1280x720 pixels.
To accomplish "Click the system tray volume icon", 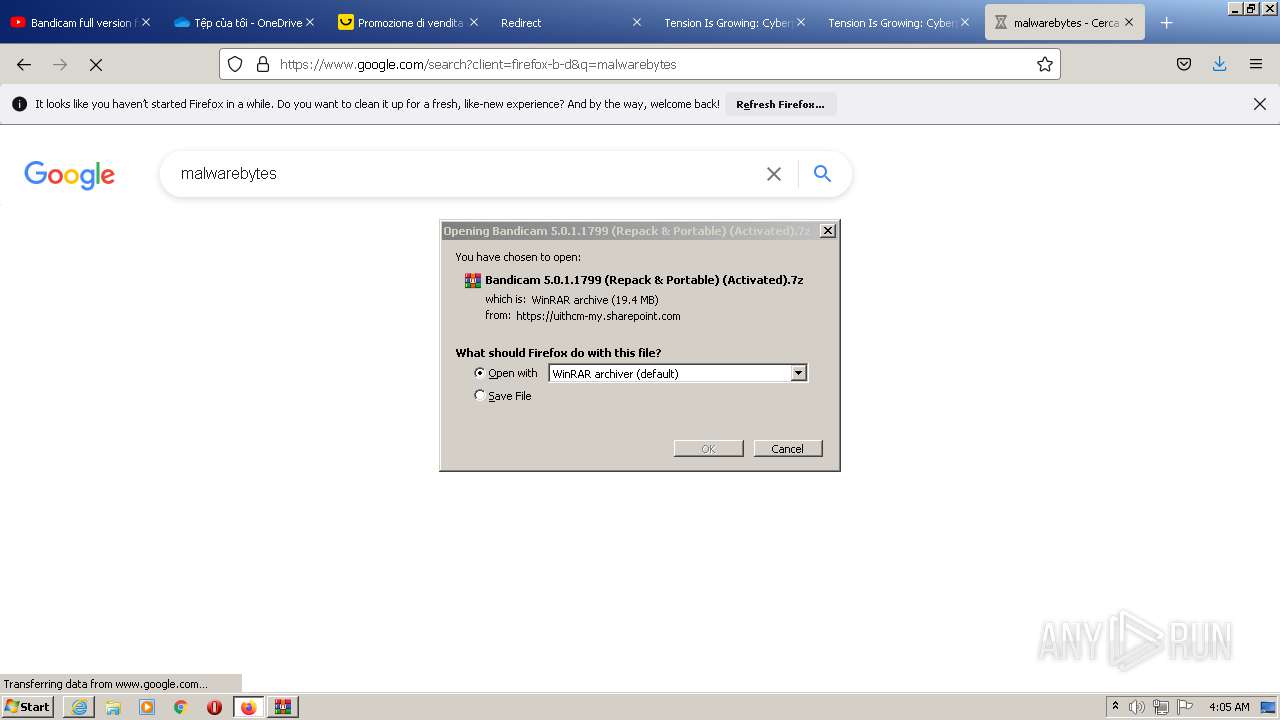I will (x=1137, y=707).
